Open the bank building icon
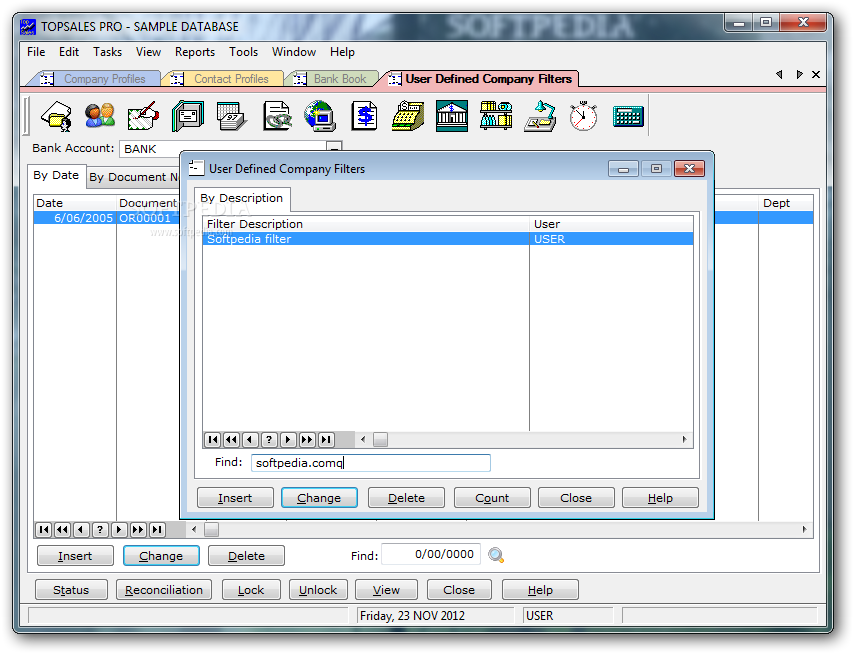This screenshot has width=854, height=654. [452, 116]
